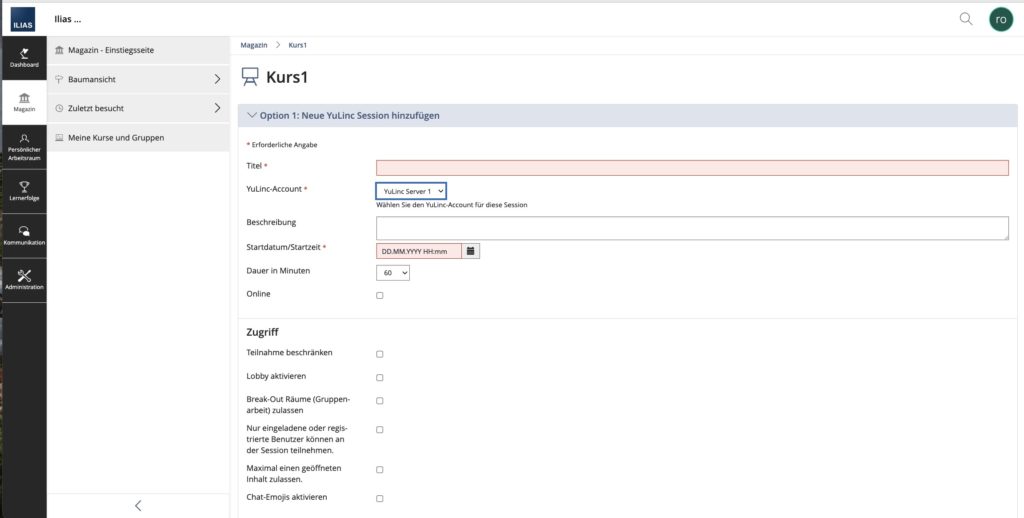Image resolution: width=1024 pixels, height=518 pixels.
Task: Open the user avatar menu
Action: [1000, 18]
